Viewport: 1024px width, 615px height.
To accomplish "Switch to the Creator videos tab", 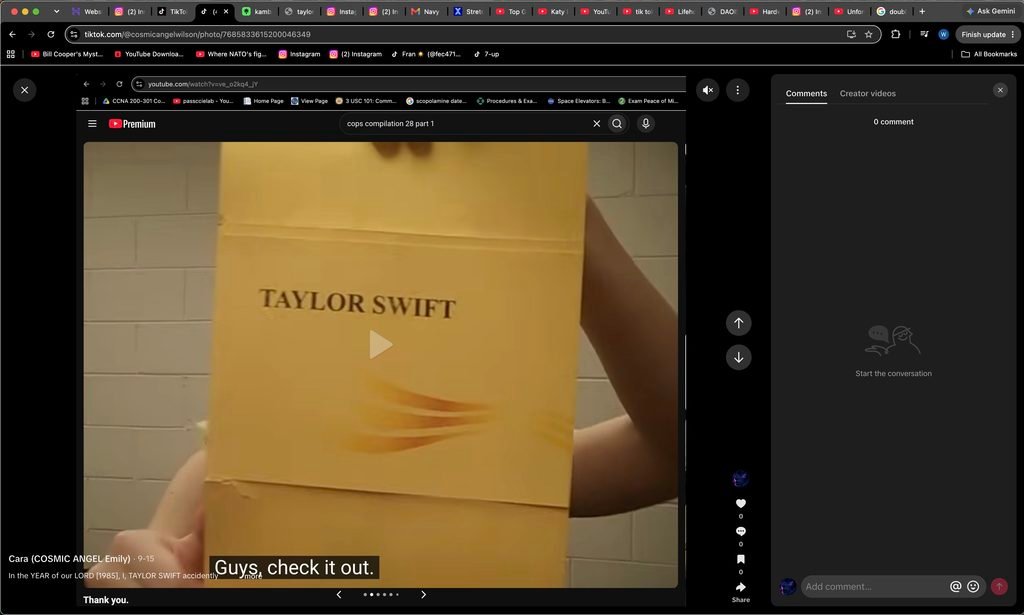I will (867, 93).
